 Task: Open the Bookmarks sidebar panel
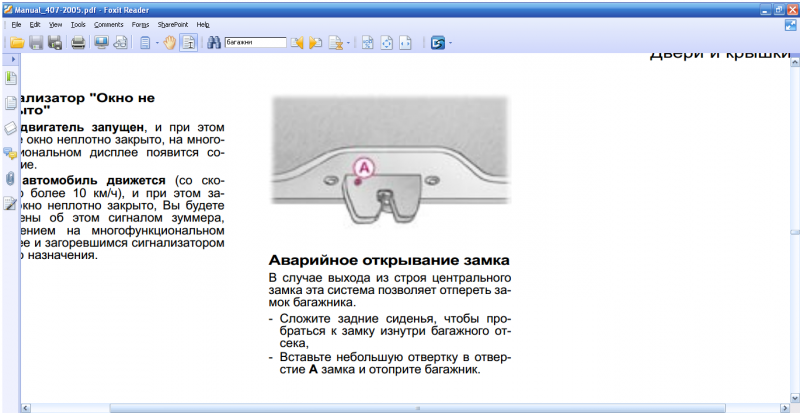coord(11,78)
